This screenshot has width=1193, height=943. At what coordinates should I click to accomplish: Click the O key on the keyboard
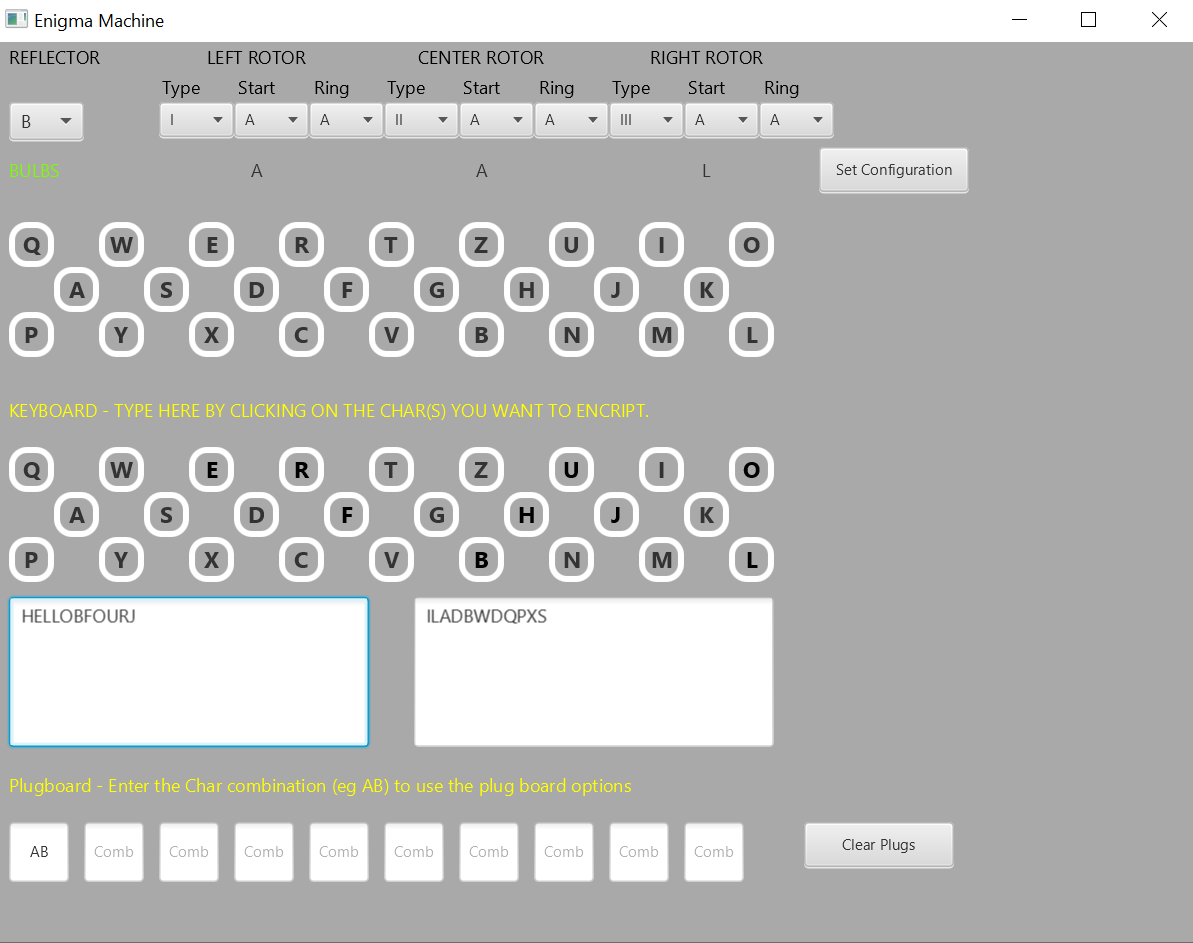[751, 470]
